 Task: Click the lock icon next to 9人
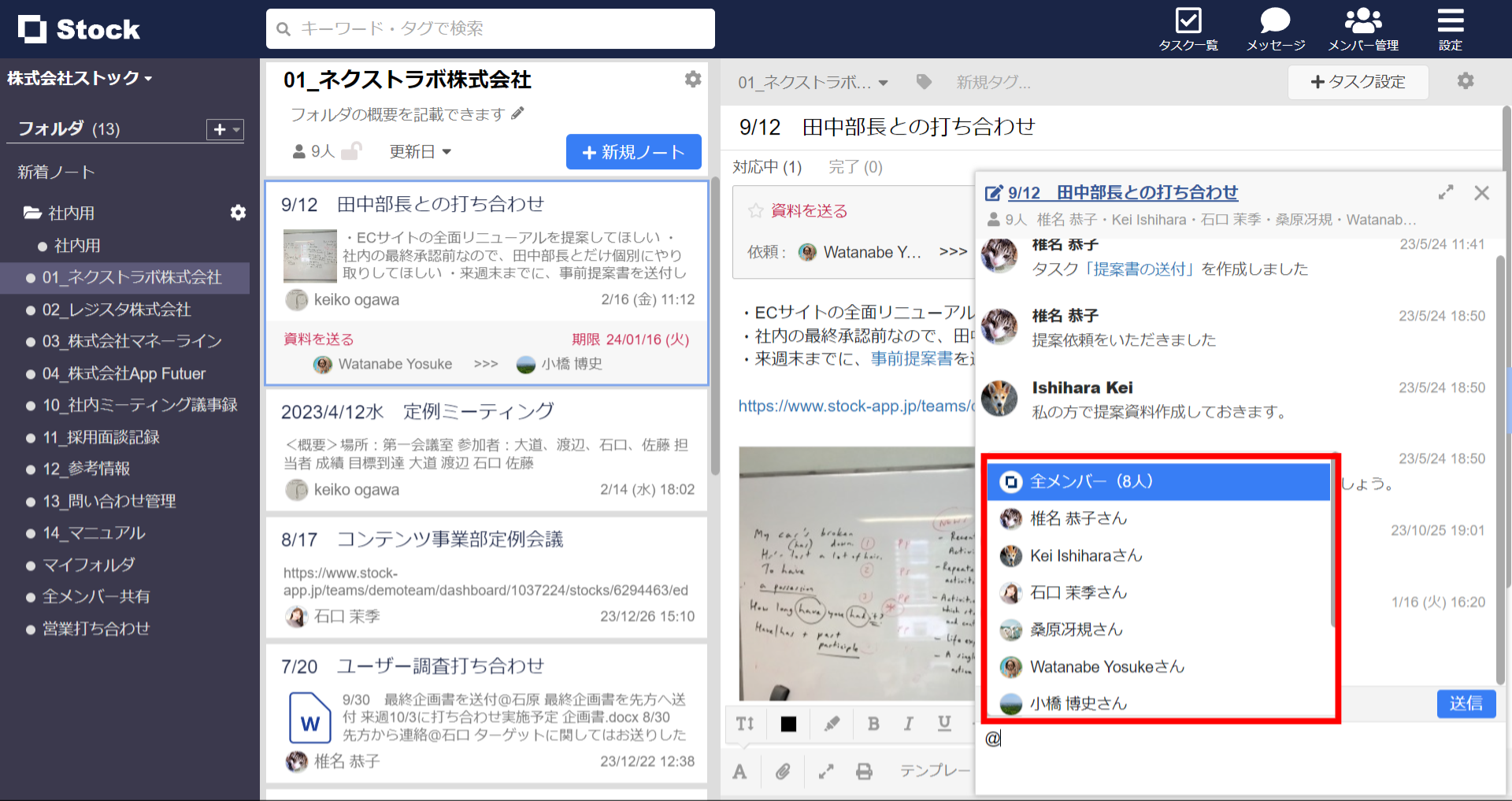[x=352, y=151]
